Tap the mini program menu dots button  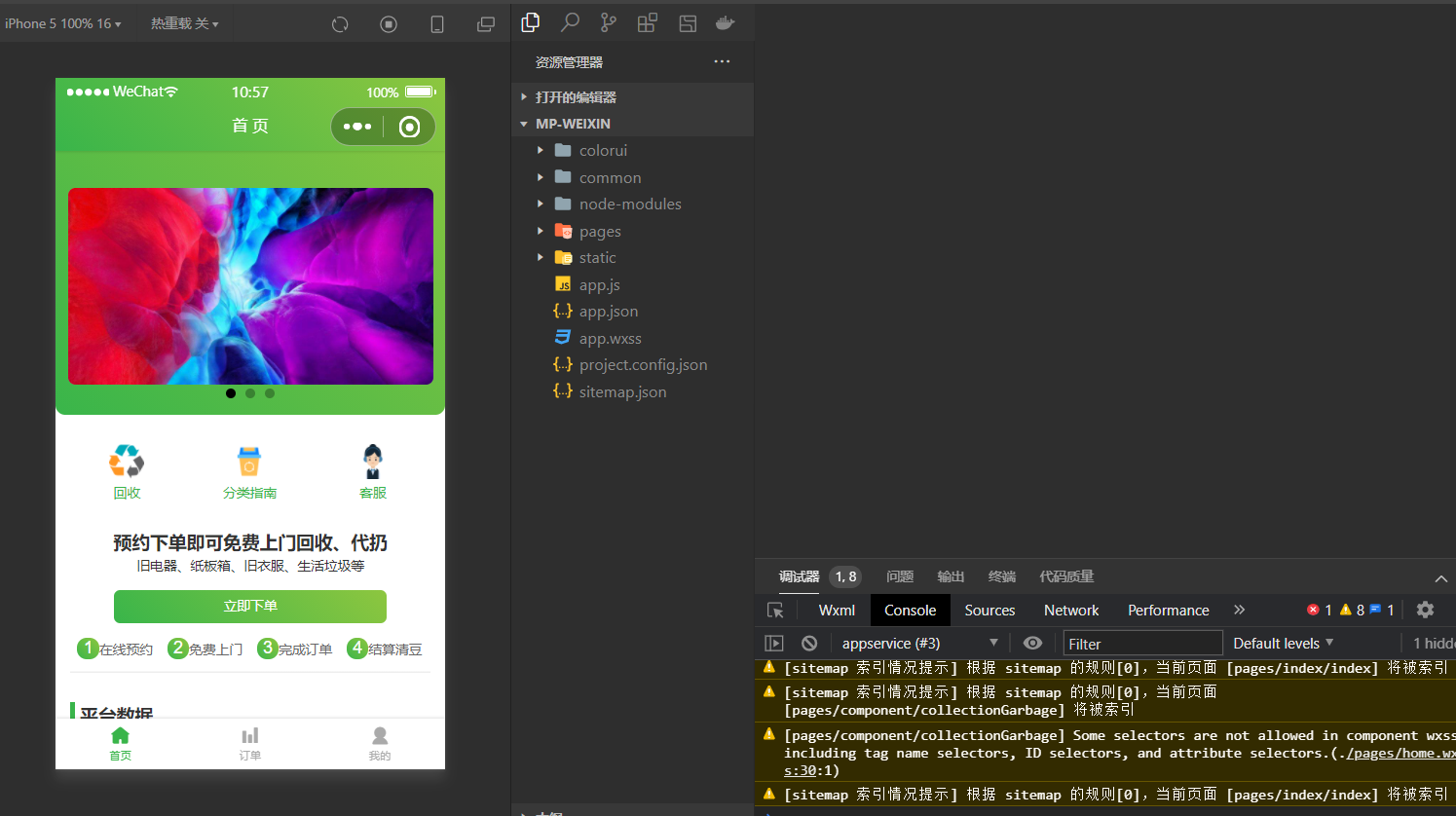pyautogui.click(x=357, y=127)
